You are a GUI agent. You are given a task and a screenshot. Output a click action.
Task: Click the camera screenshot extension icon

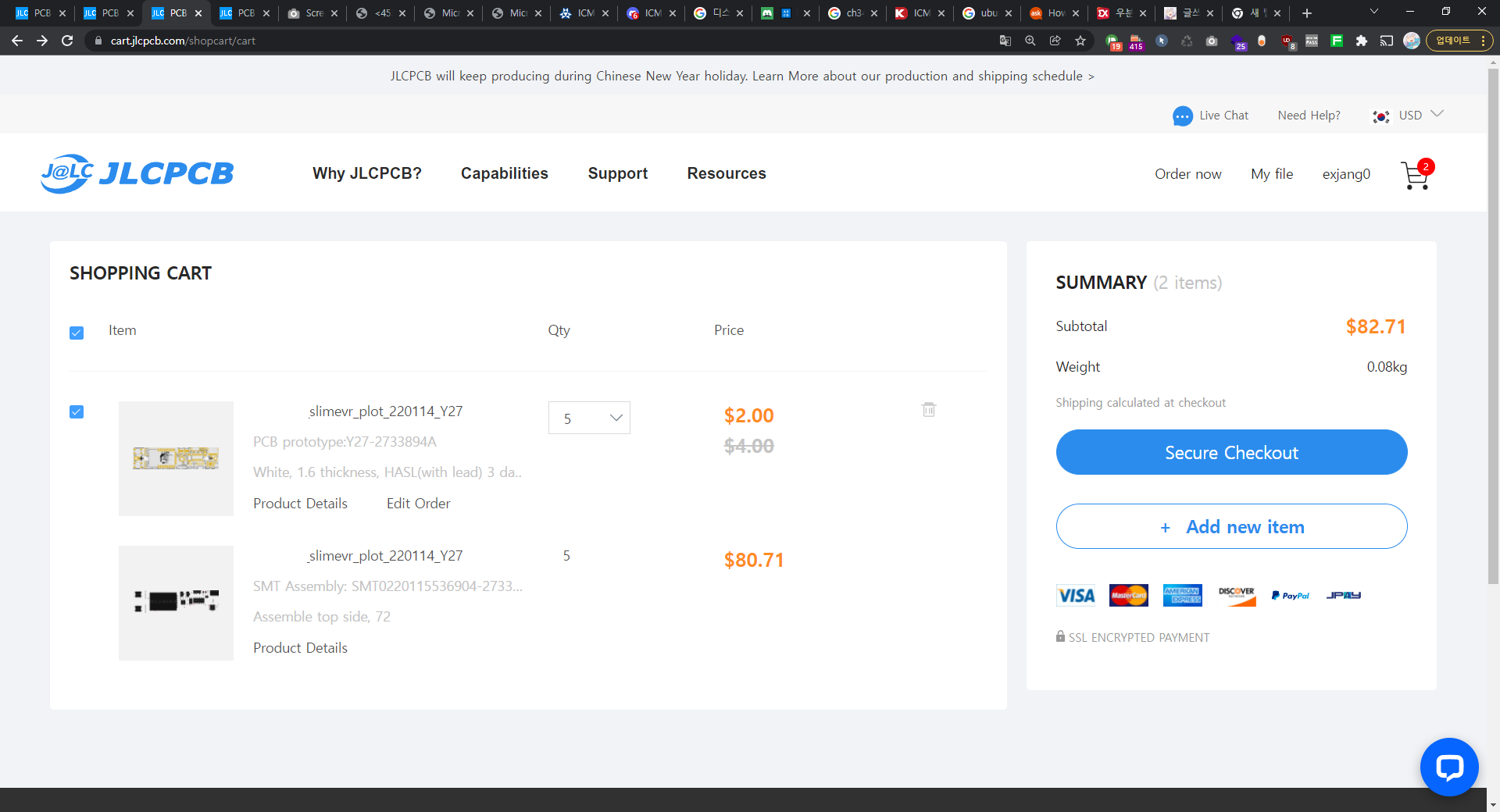pyautogui.click(x=1212, y=41)
